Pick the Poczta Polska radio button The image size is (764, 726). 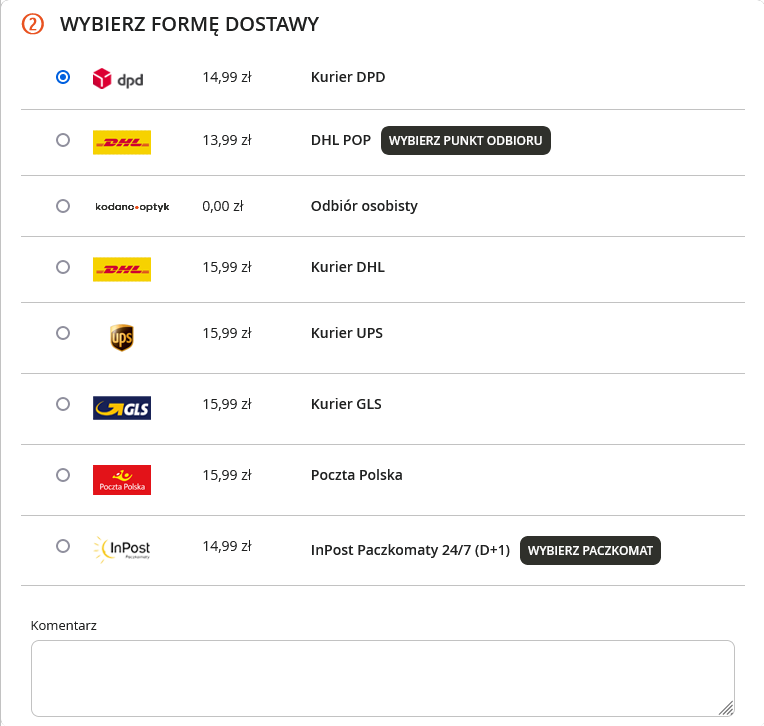tap(63, 475)
